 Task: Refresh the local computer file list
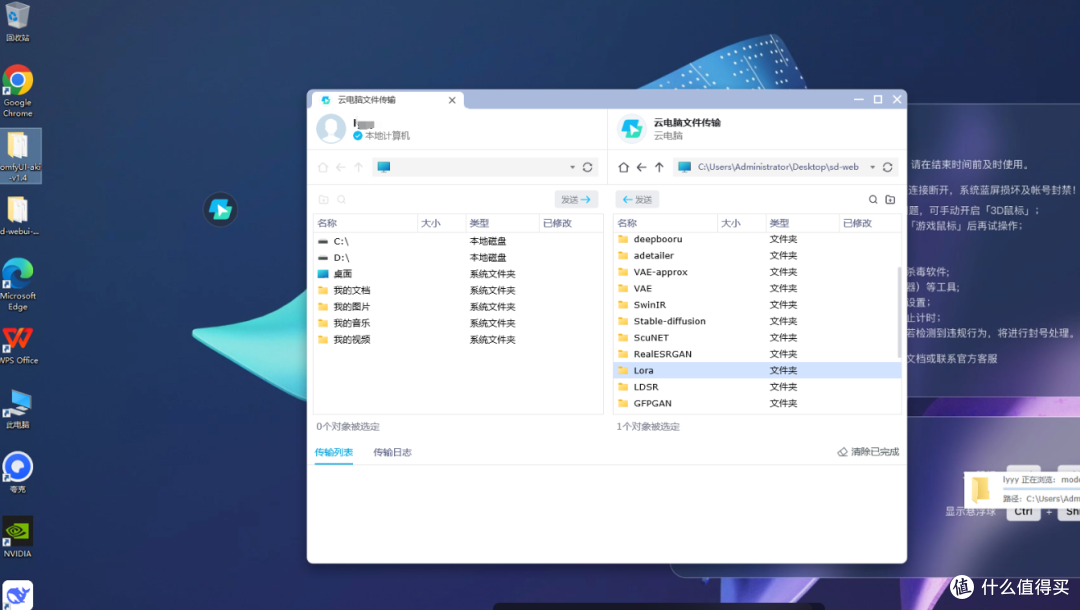pyautogui.click(x=588, y=167)
